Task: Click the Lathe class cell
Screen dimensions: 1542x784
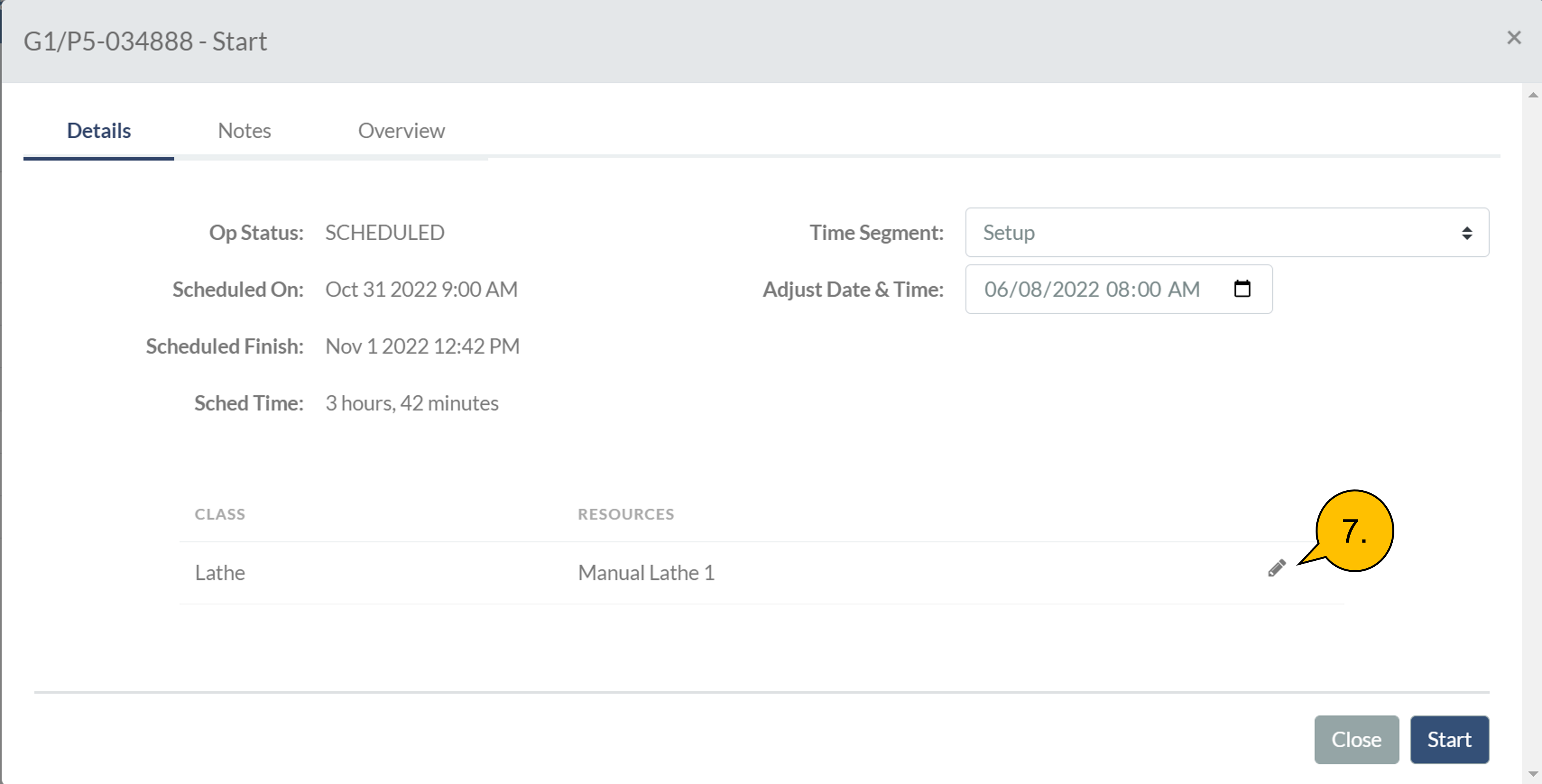Action: tap(220, 573)
